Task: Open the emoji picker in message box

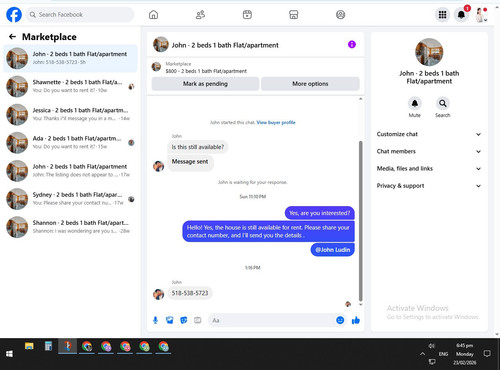Action: click(x=340, y=320)
